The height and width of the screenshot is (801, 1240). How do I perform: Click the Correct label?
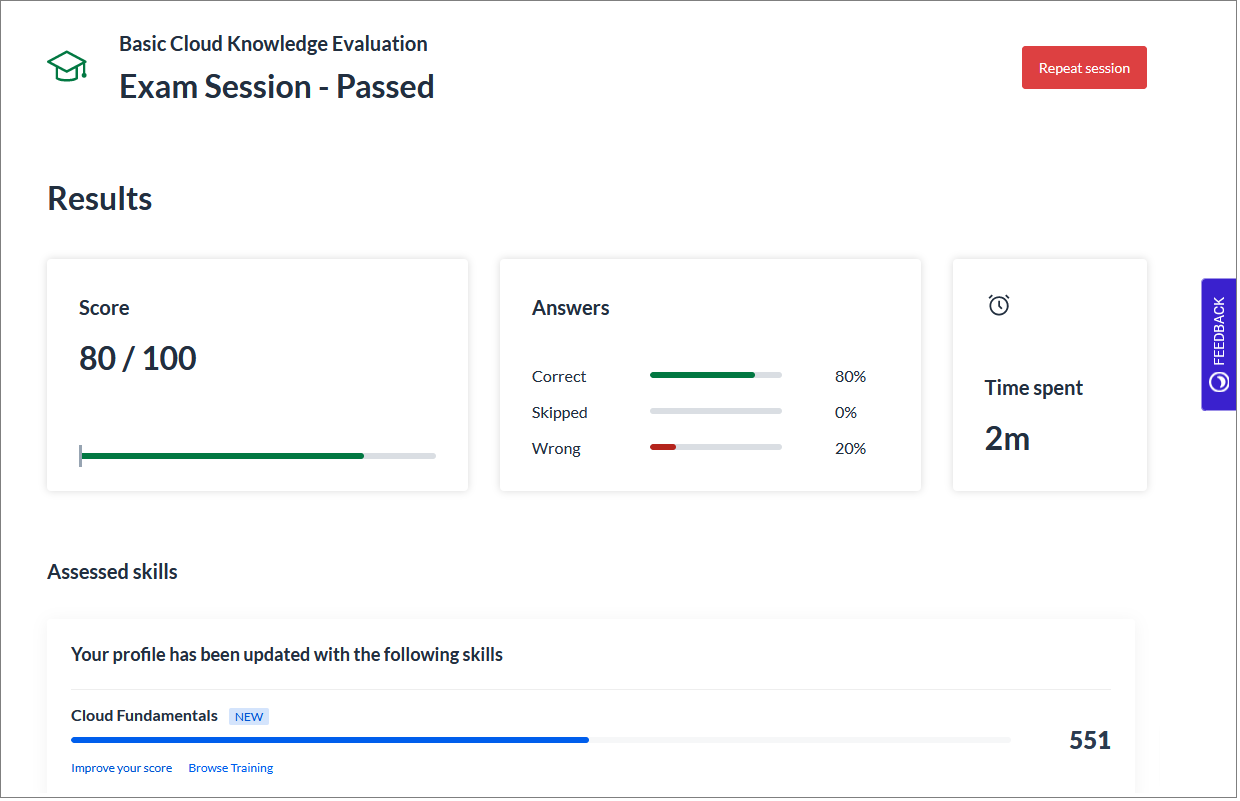pos(559,376)
